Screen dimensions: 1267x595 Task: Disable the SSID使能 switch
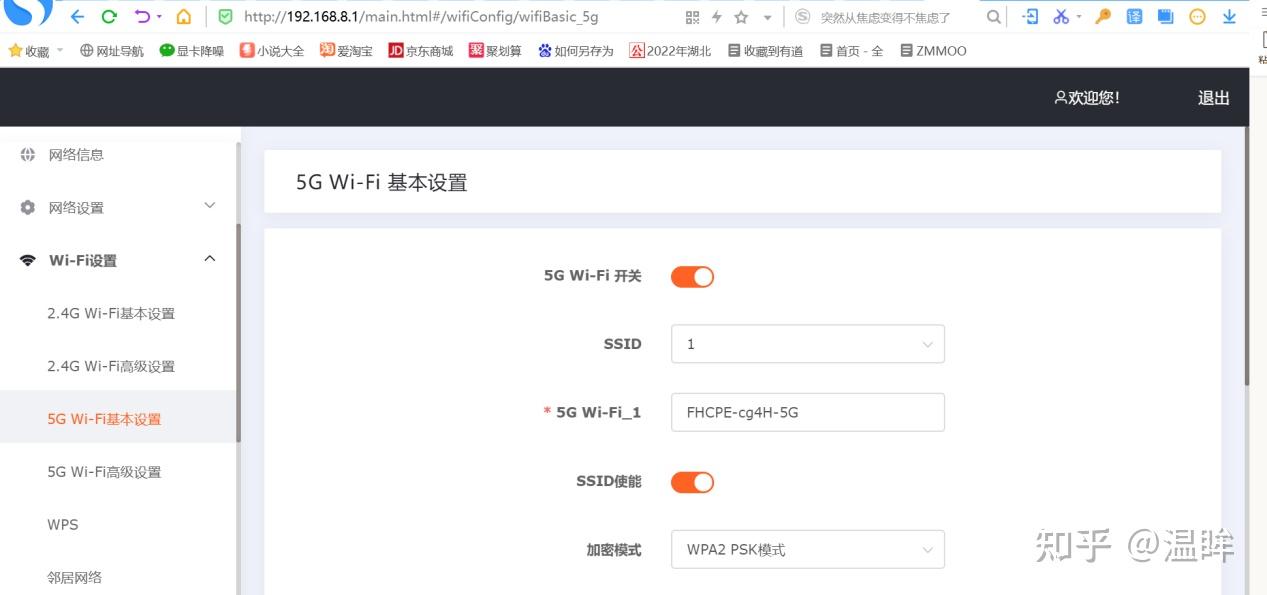pyautogui.click(x=692, y=481)
